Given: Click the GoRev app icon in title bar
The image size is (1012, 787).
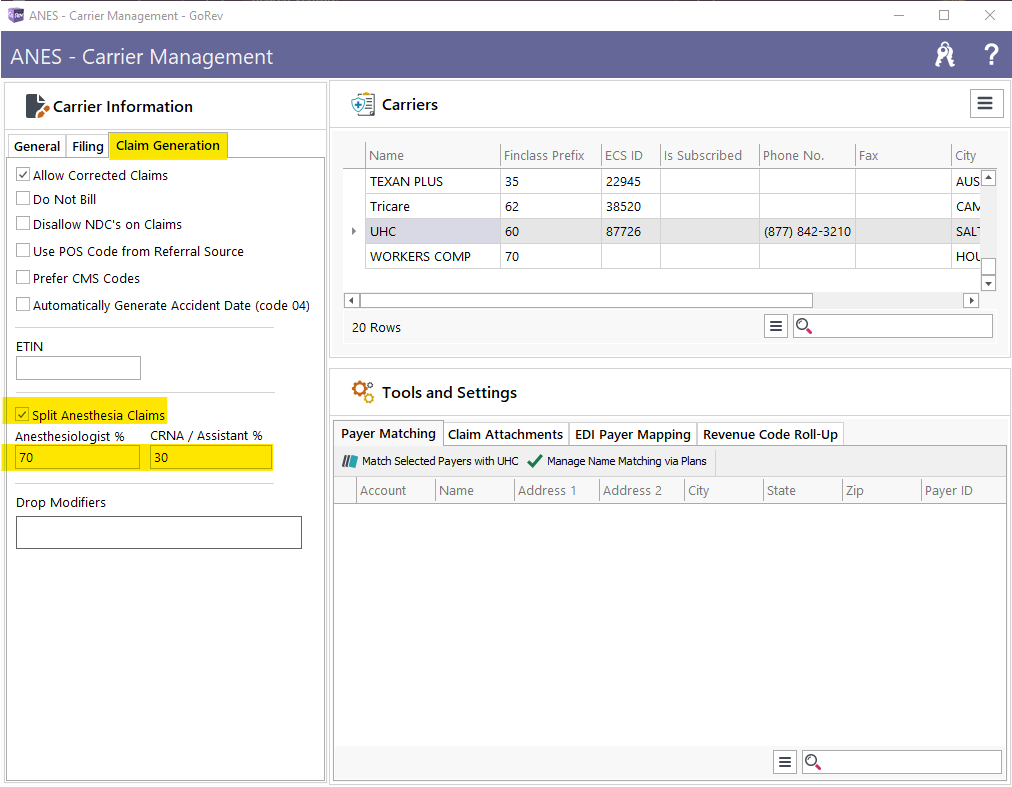Looking at the screenshot, I should pyautogui.click(x=15, y=15).
